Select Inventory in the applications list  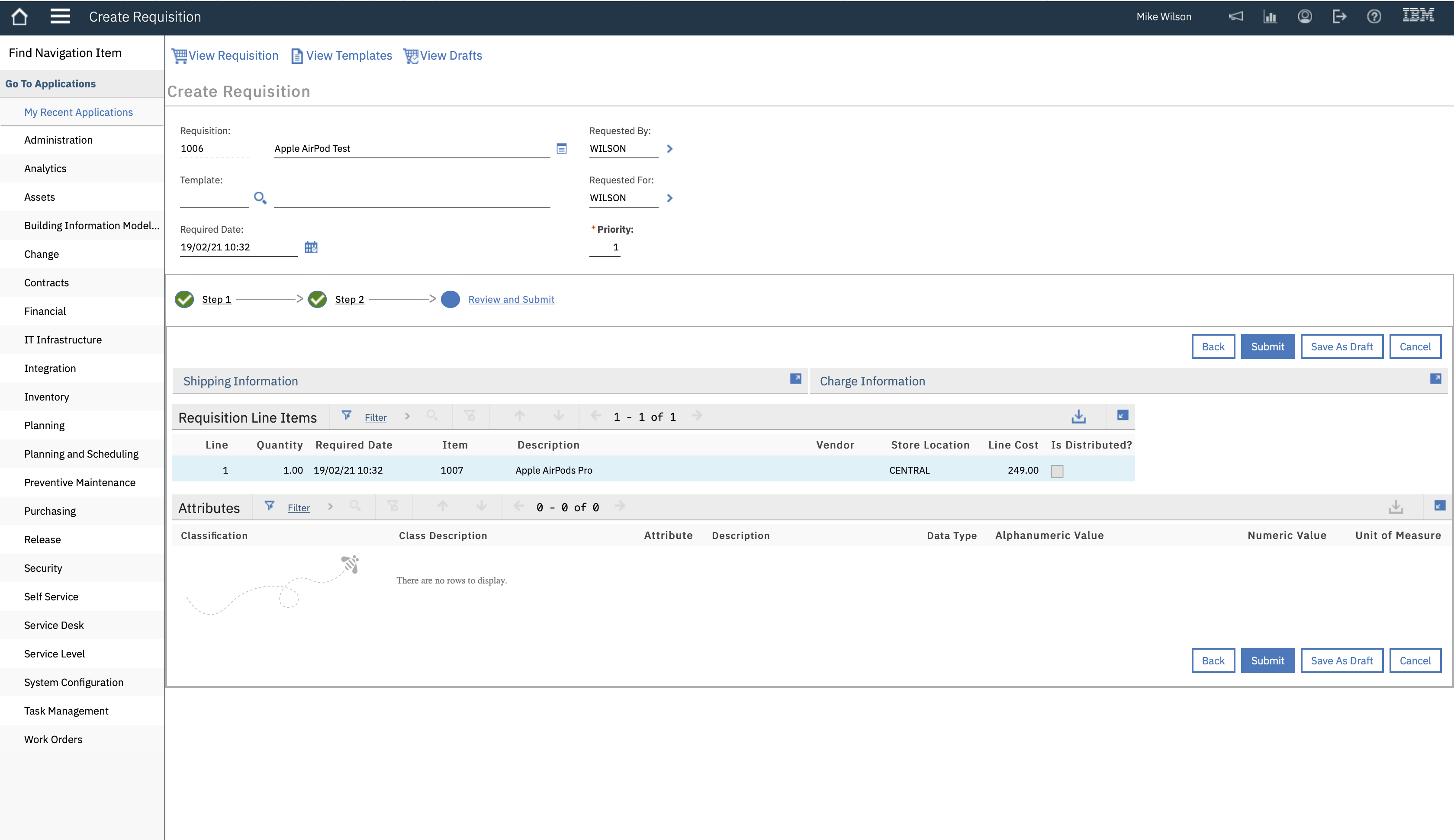click(x=46, y=397)
